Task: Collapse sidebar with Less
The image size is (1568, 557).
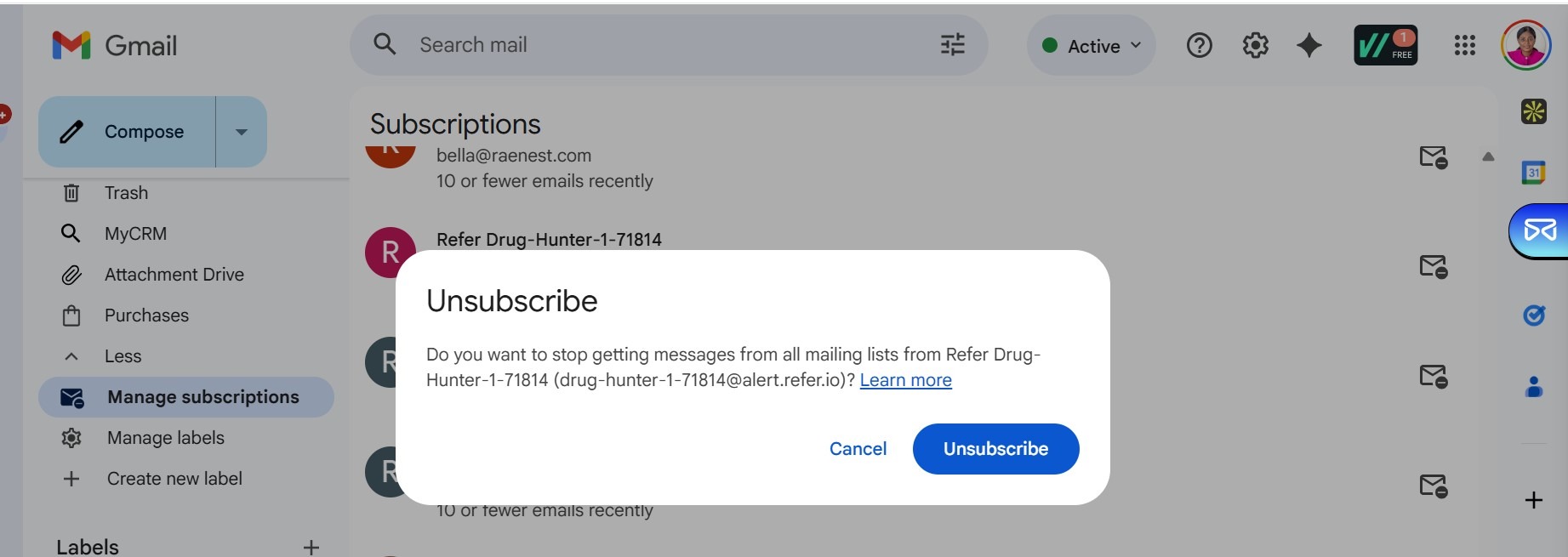Action: 123,356
